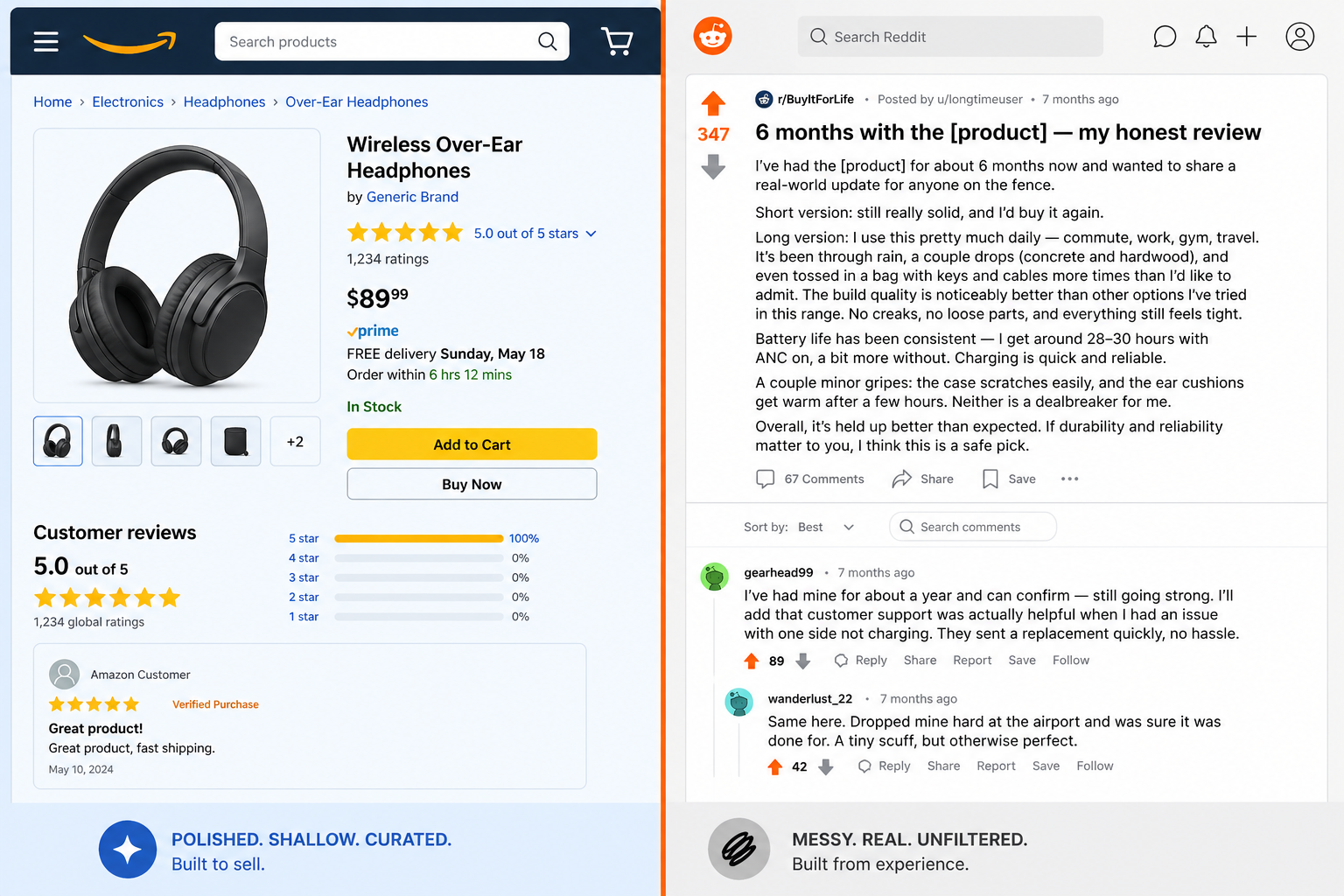Open the hamburger menu in the store header
This screenshot has height=896, width=1344.
(x=45, y=41)
